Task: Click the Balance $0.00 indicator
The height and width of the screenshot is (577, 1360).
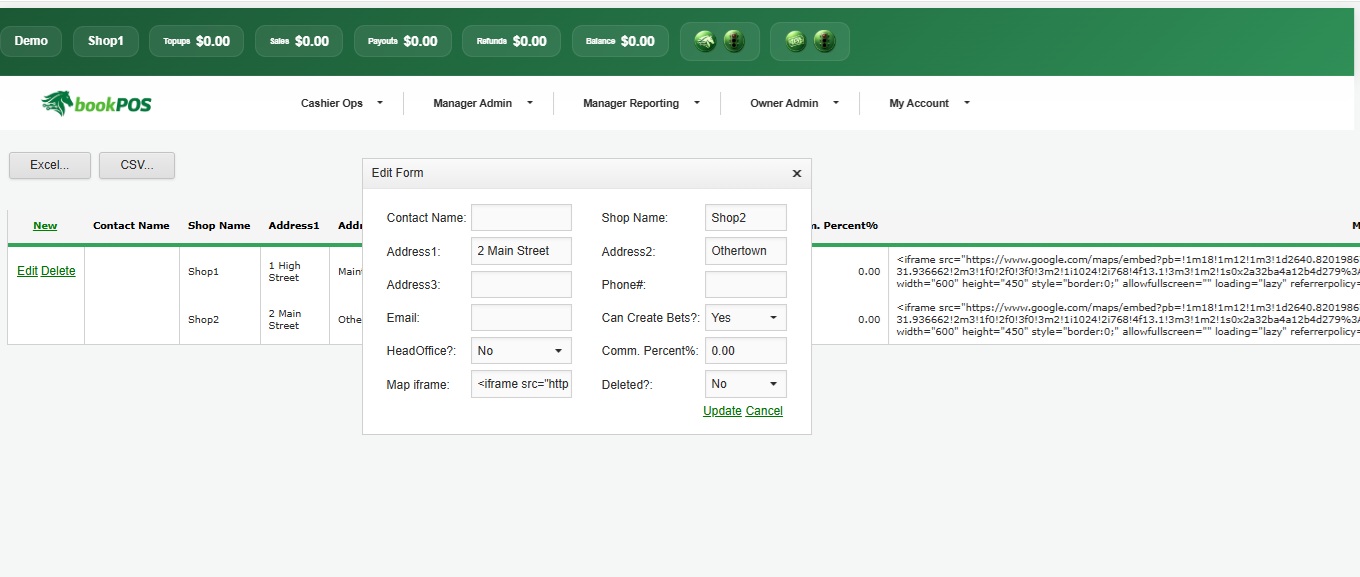Action: pyautogui.click(x=620, y=41)
